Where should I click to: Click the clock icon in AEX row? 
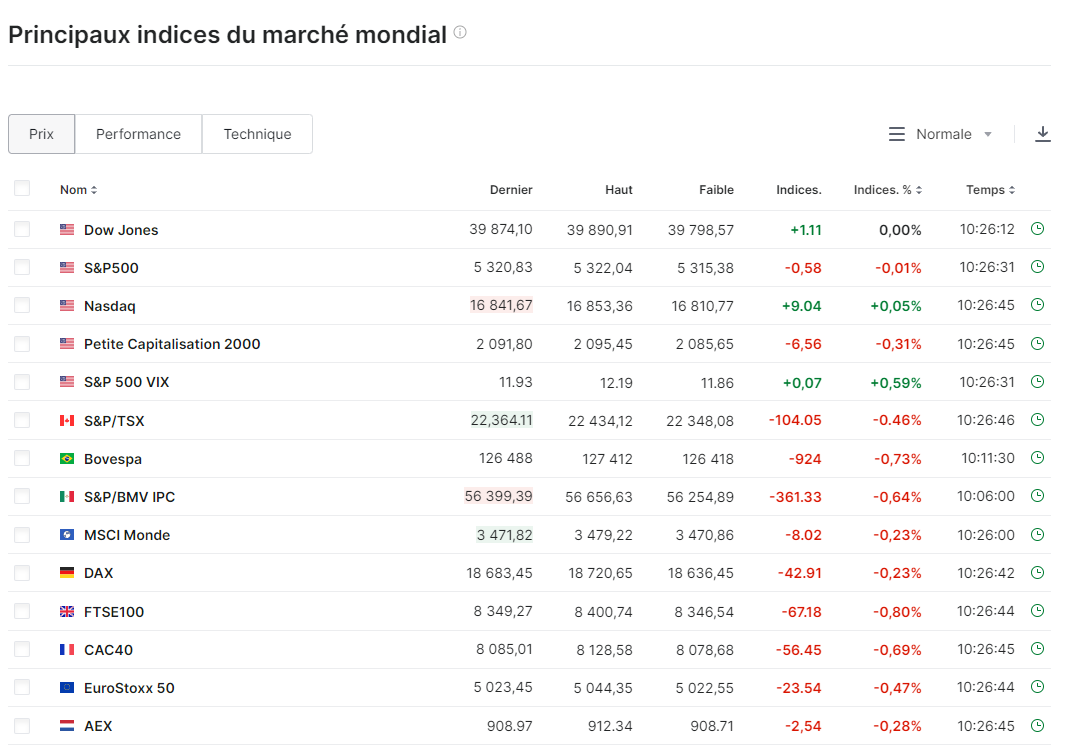(1037, 725)
